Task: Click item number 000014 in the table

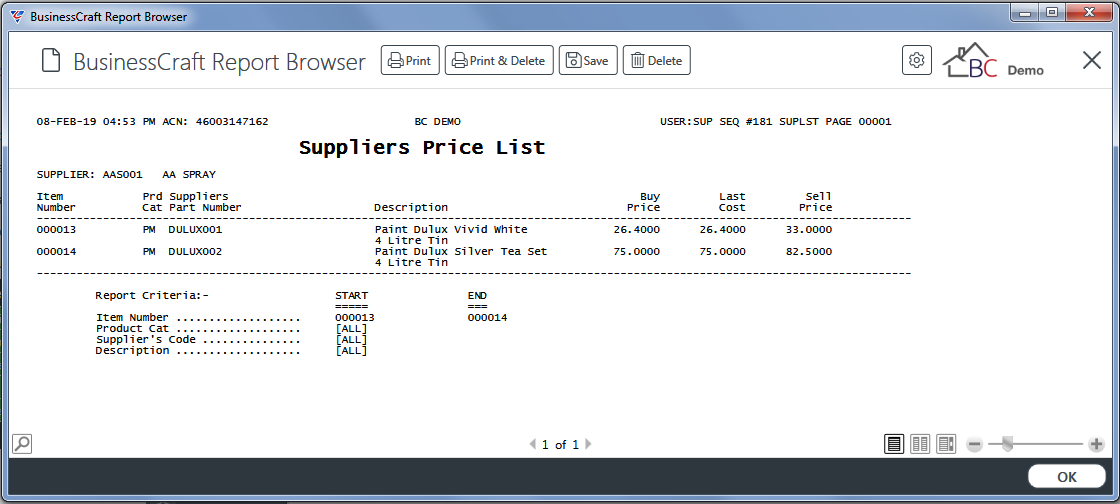Action: [56, 252]
